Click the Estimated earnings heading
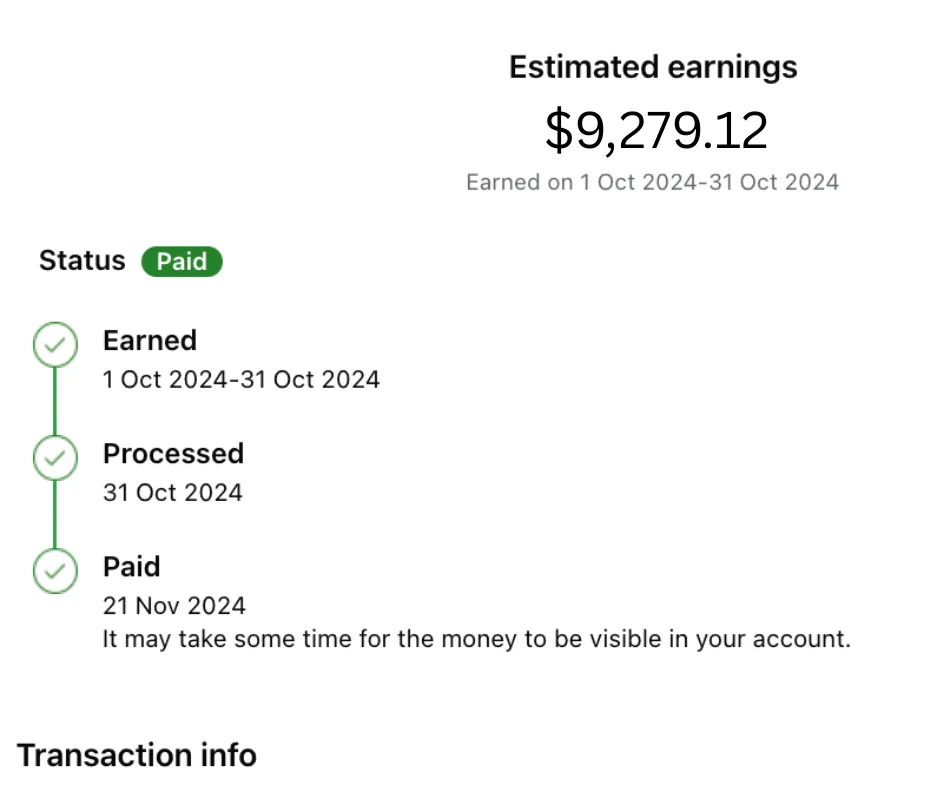This screenshot has height=788, width=940. (653, 67)
